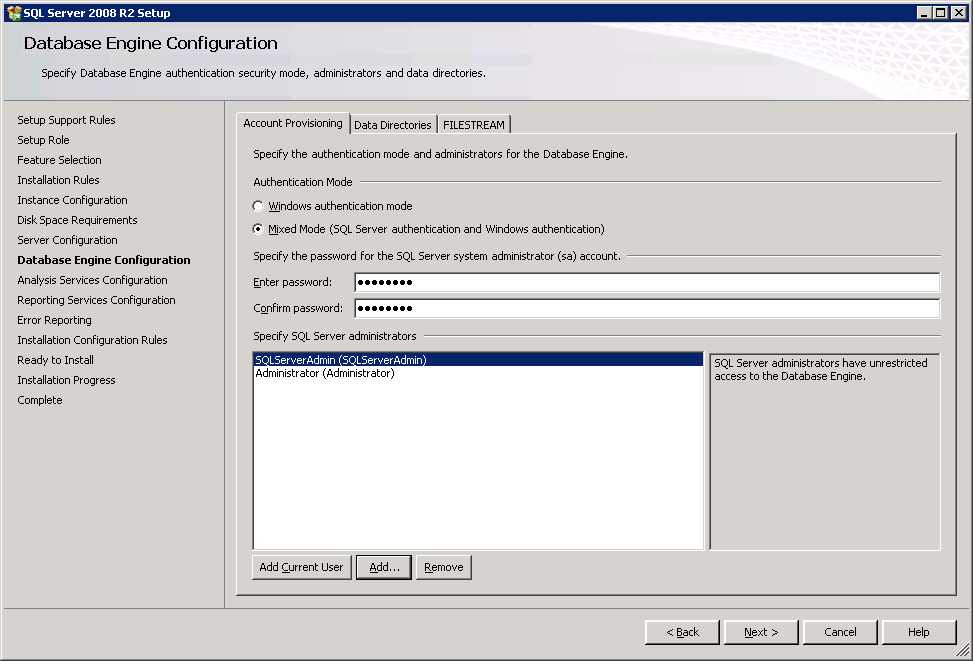Click the SQL Server Setup title bar icon
Screen dimensions: 973x661
click(x=14, y=12)
